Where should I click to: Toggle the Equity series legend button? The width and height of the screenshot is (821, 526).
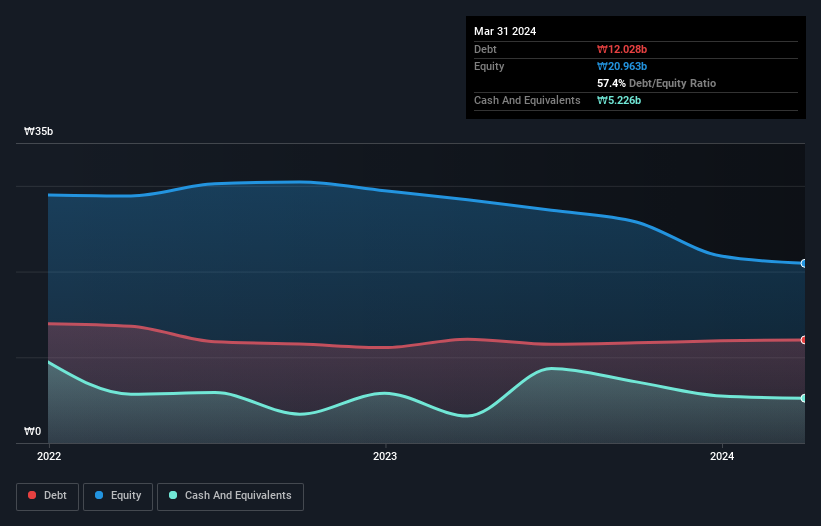118,496
